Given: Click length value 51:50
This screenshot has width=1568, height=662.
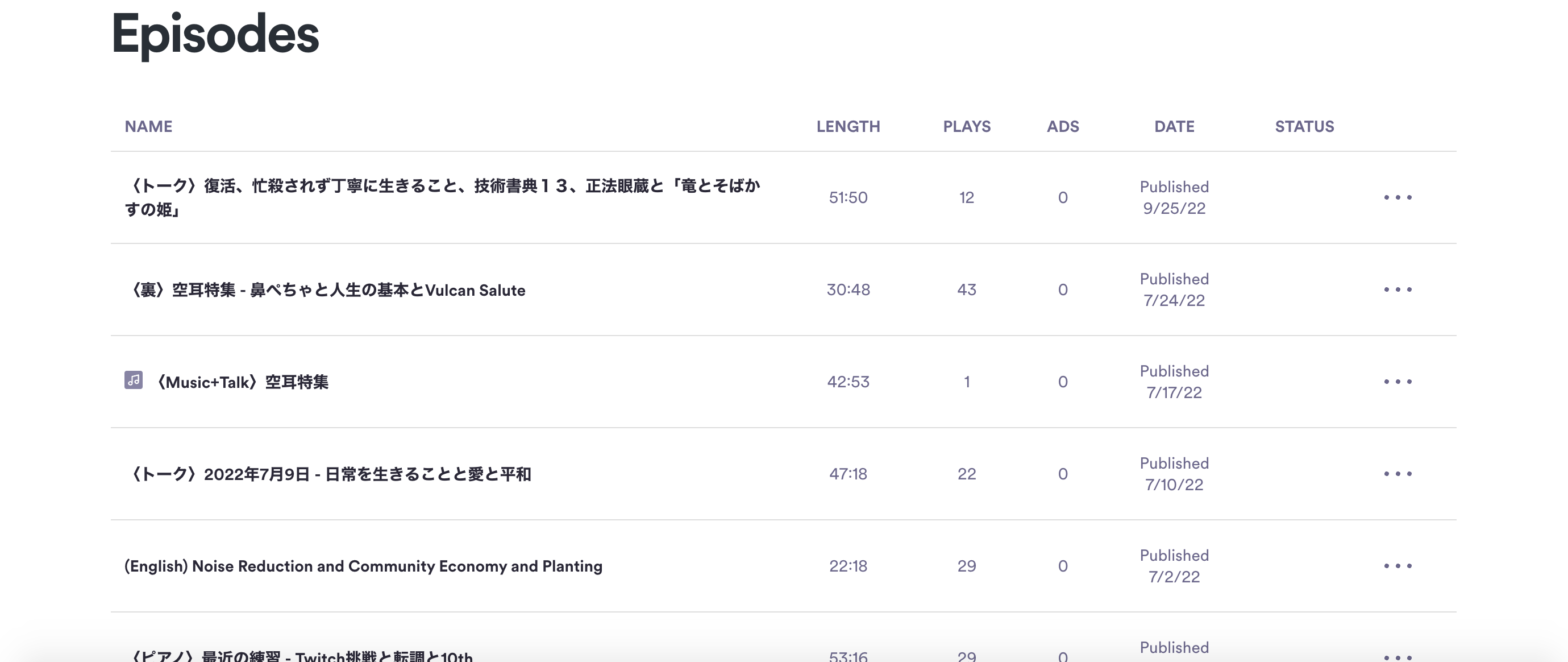Looking at the screenshot, I should click(x=848, y=197).
